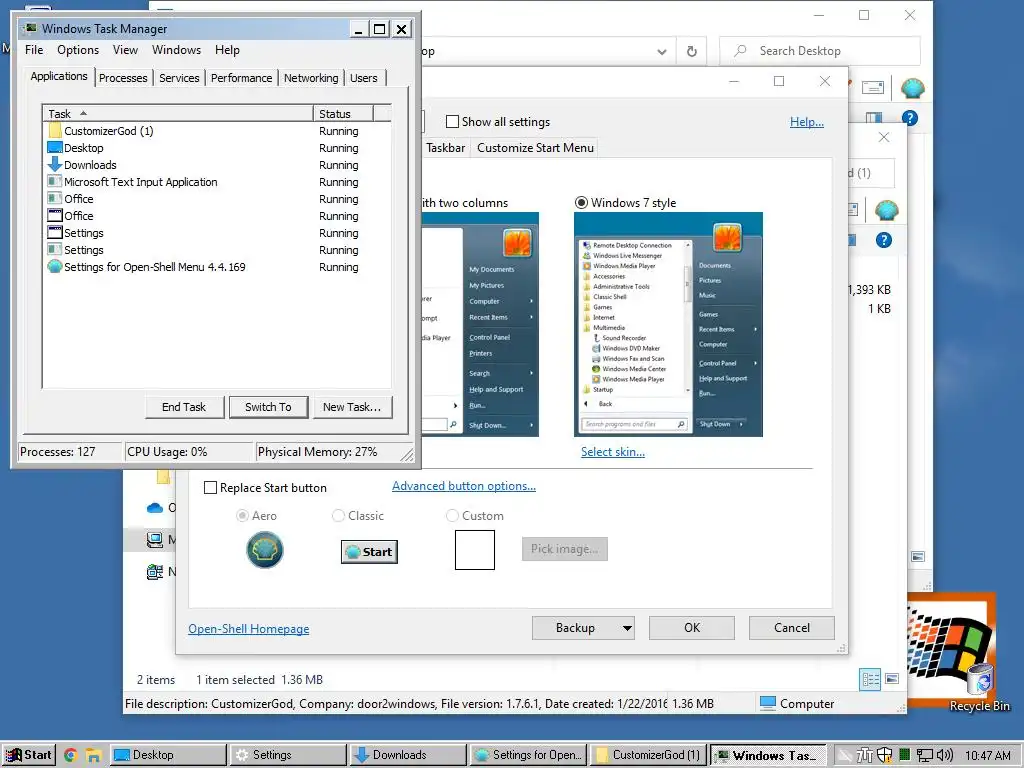Open the File menu in Task Manager
Viewport: 1024px width, 768px height.
pos(34,50)
